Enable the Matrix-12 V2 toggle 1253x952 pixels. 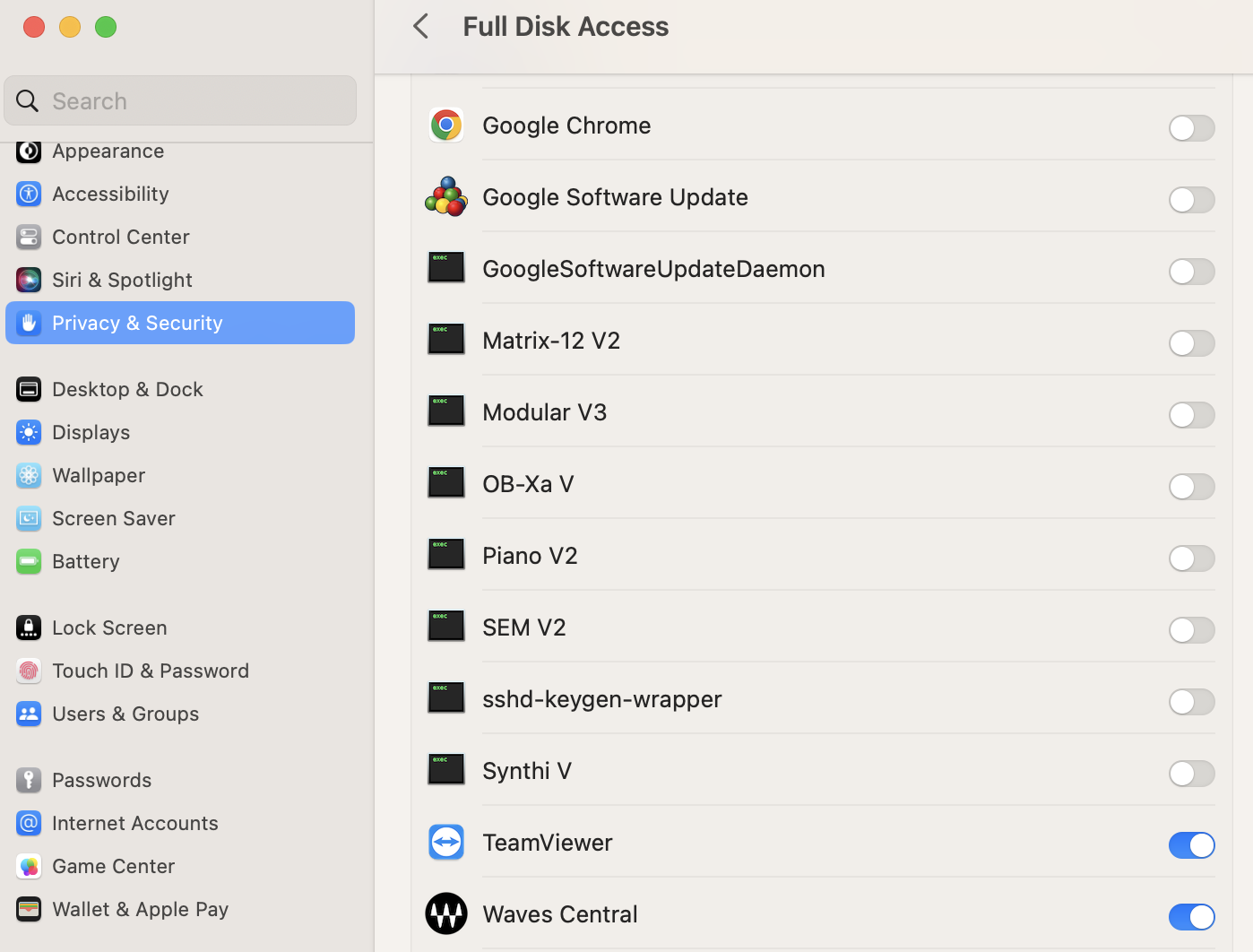1191,343
